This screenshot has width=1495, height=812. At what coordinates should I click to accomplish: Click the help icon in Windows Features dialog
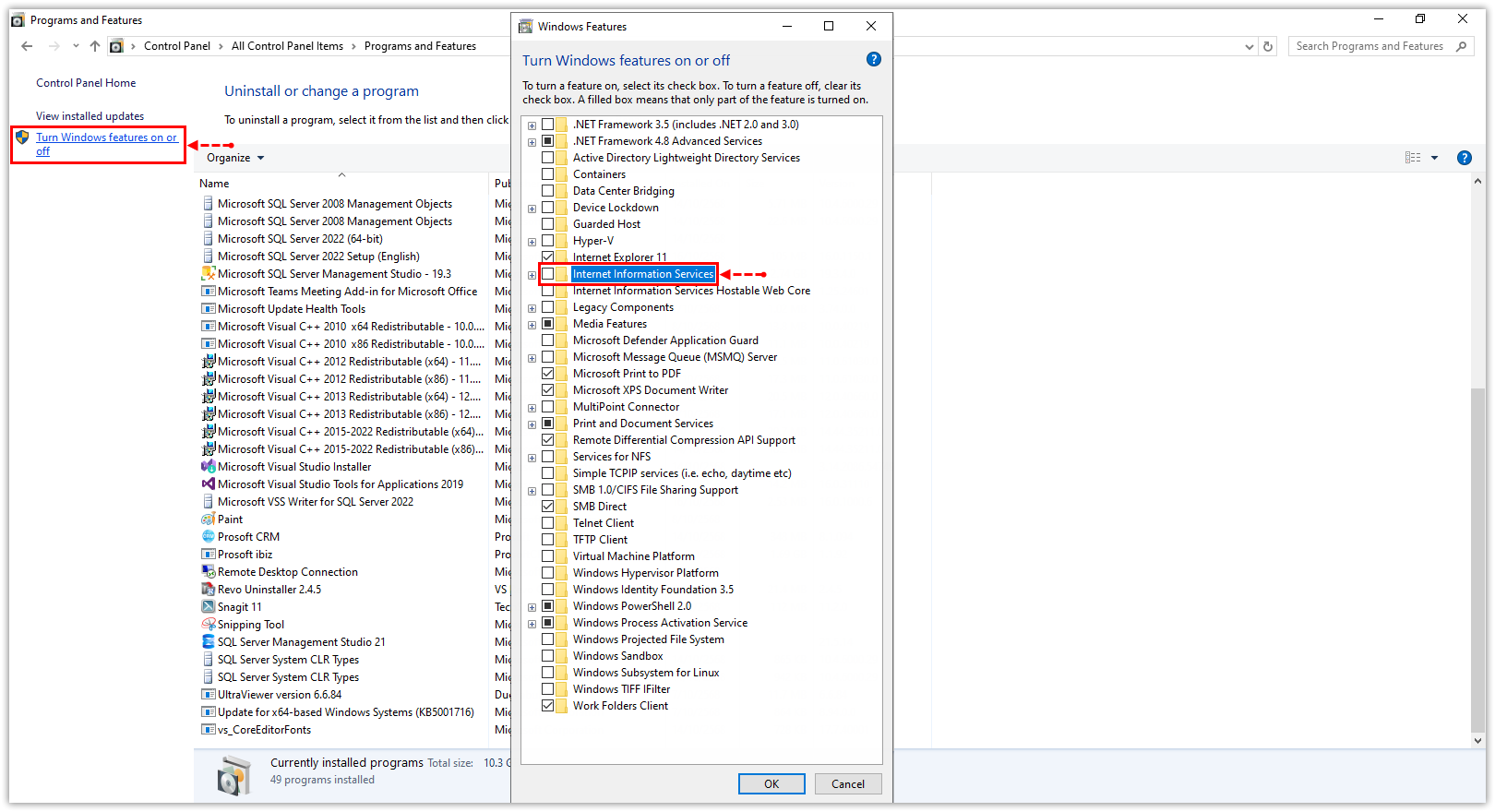pyautogui.click(x=873, y=60)
